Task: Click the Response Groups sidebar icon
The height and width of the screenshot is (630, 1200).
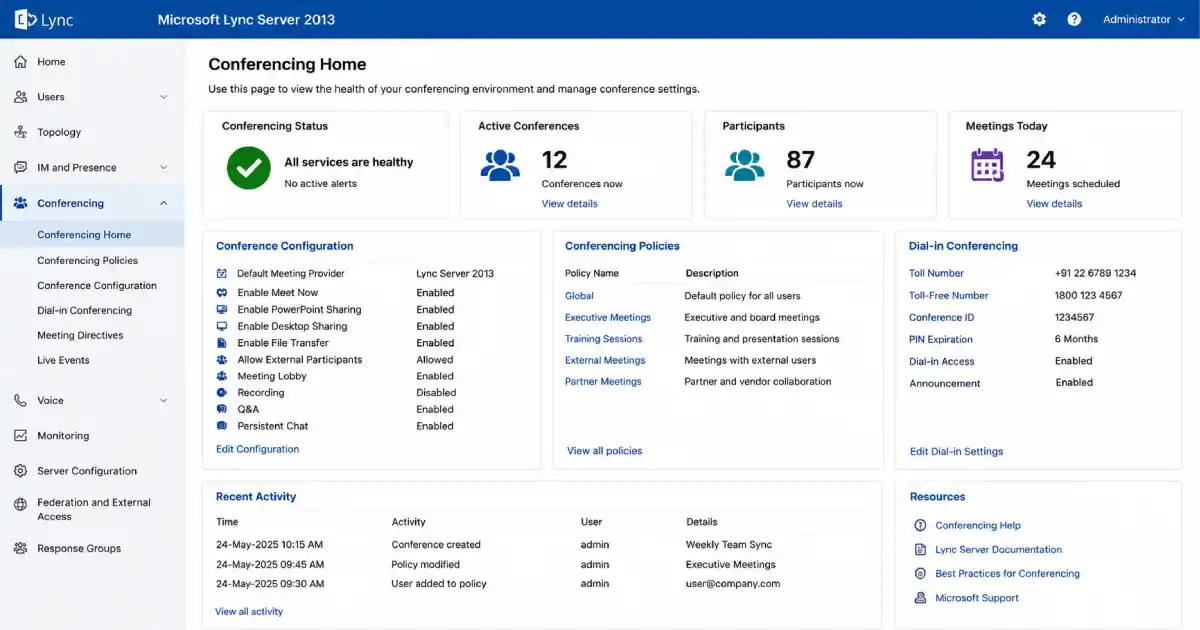Action: click(20, 548)
